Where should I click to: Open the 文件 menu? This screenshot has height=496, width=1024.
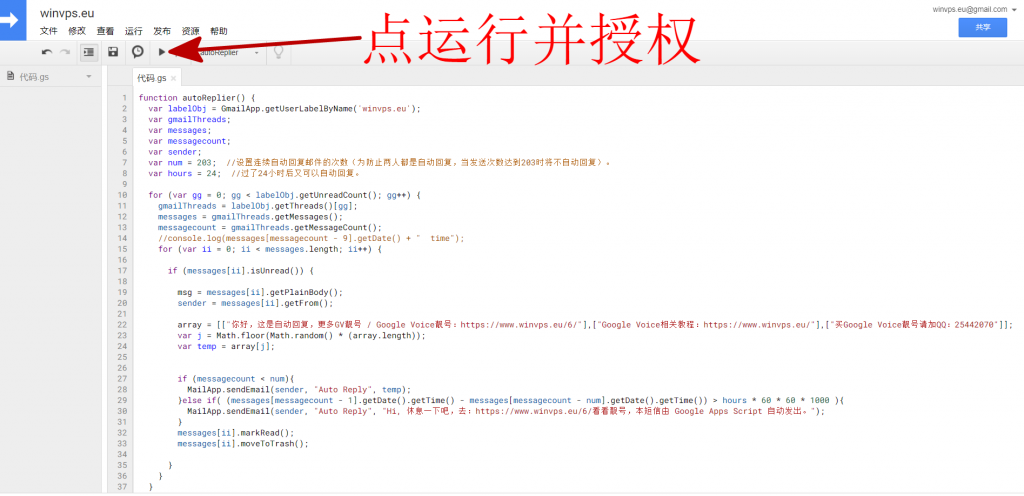point(49,31)
